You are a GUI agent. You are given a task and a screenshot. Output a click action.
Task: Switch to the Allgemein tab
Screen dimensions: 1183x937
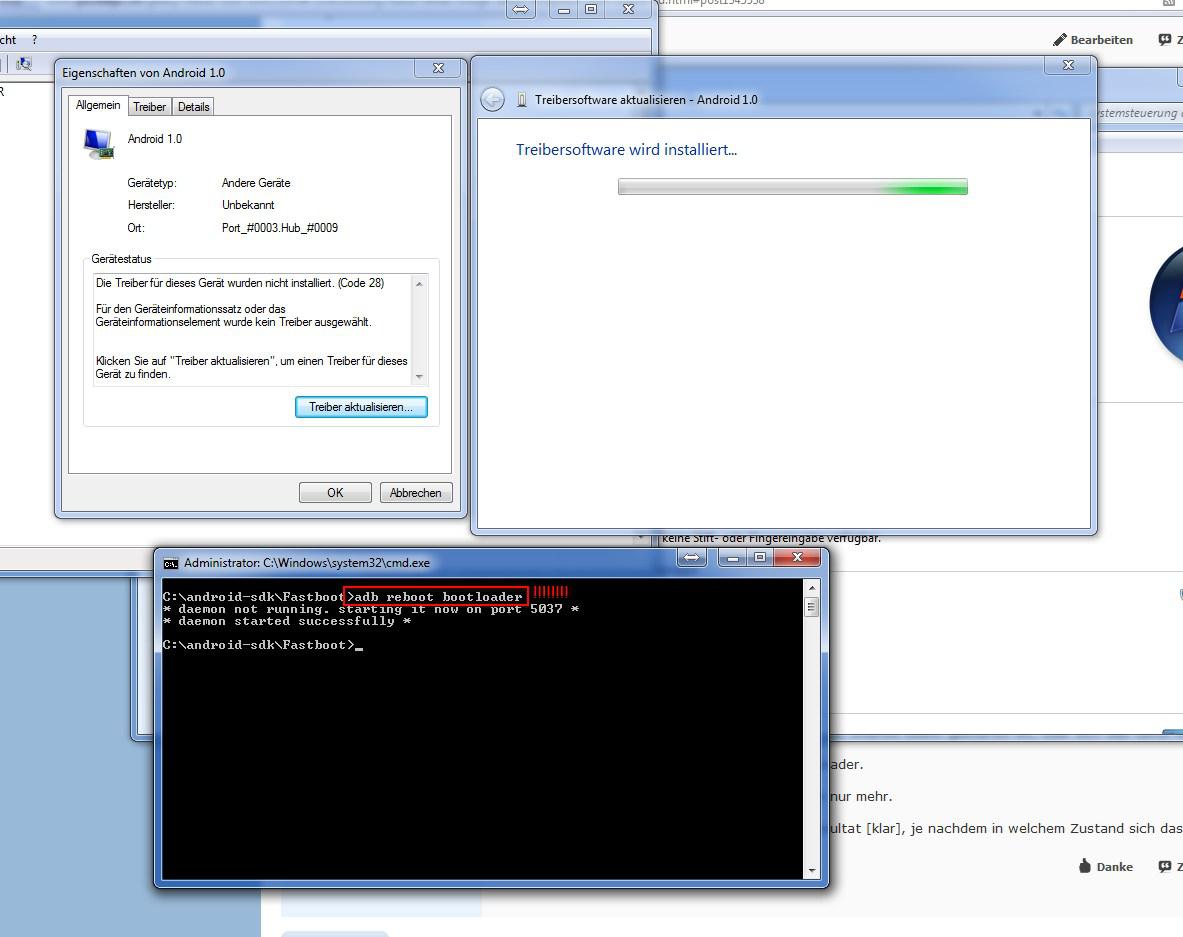[x=98, y=106]
